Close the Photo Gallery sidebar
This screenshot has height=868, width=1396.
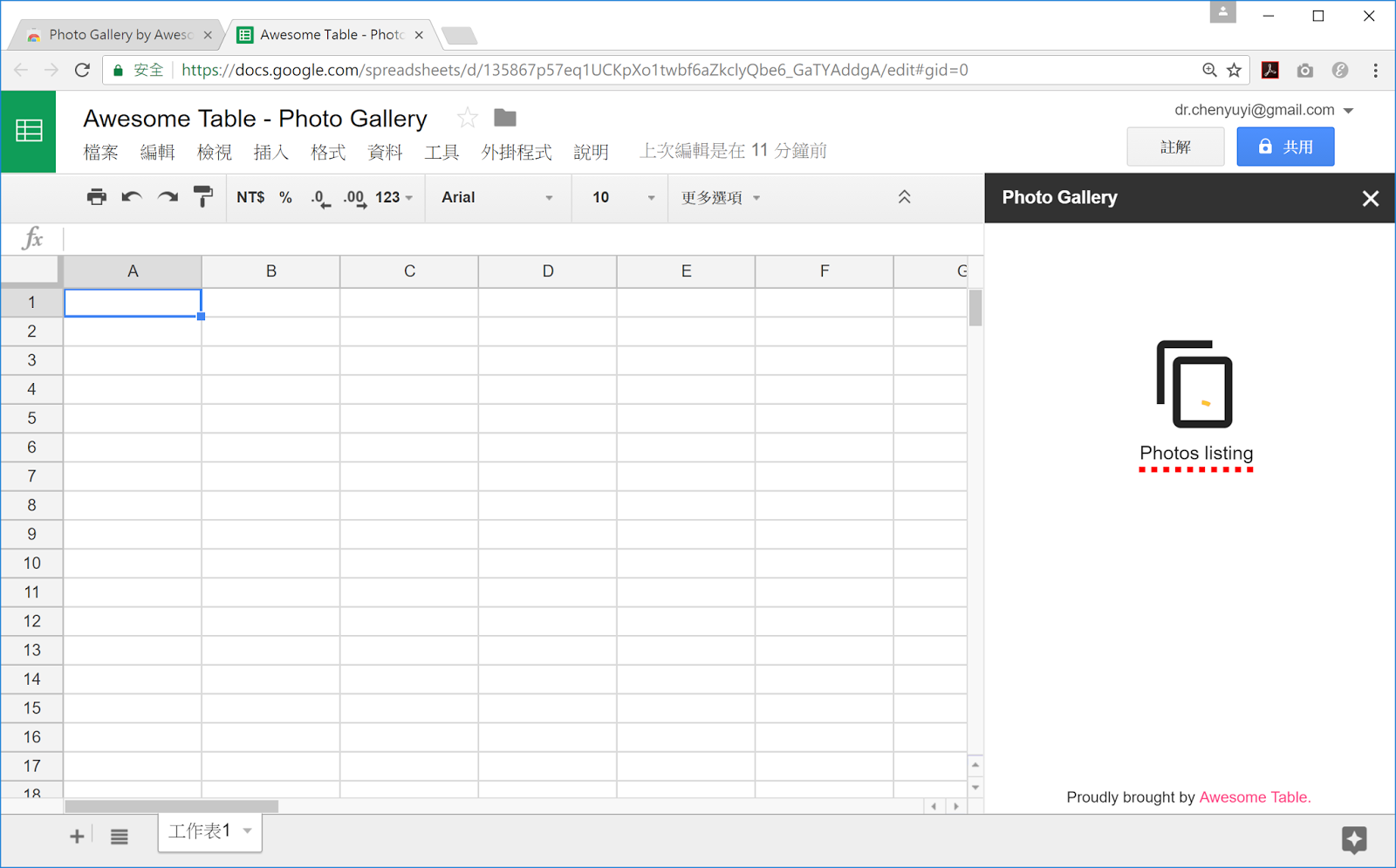(1370, 198)
